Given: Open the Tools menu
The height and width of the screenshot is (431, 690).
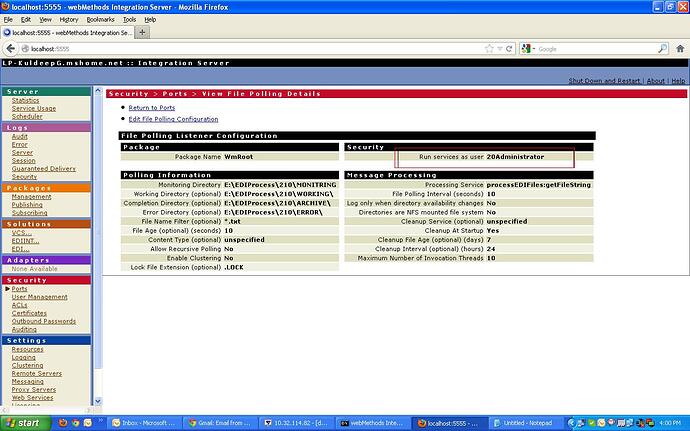Looking at the screenshot, I should (x=129, y=19).
